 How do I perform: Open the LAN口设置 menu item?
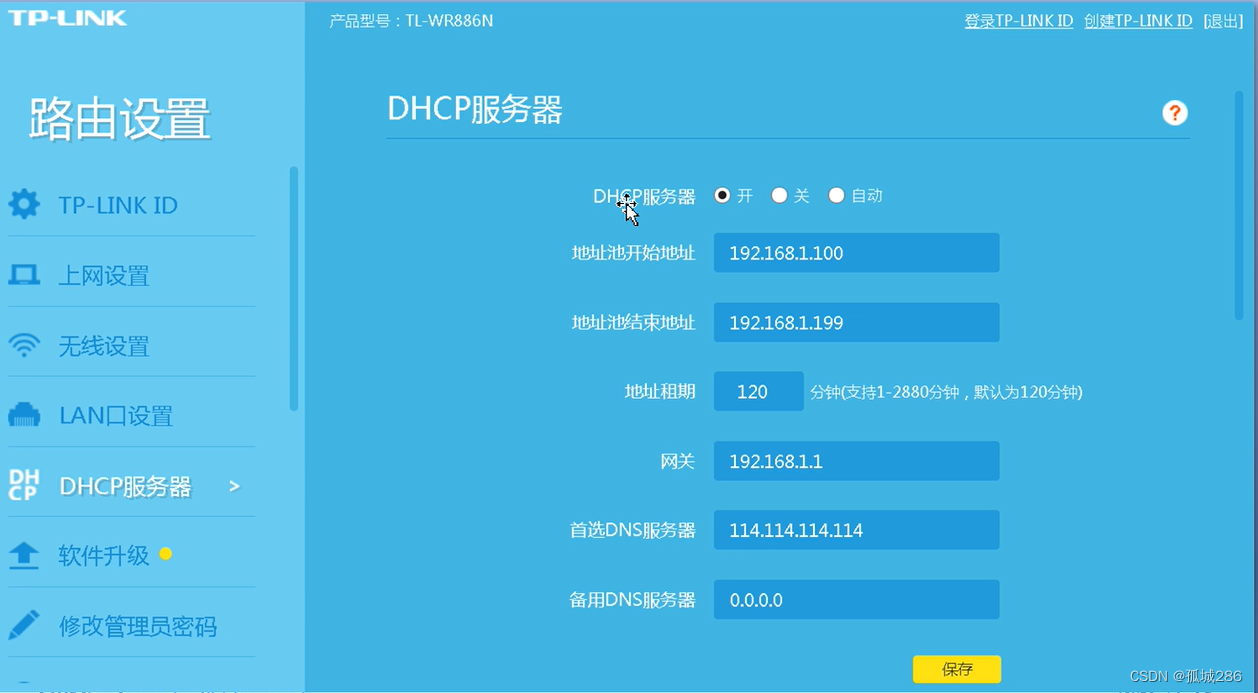tap(116, 416)
